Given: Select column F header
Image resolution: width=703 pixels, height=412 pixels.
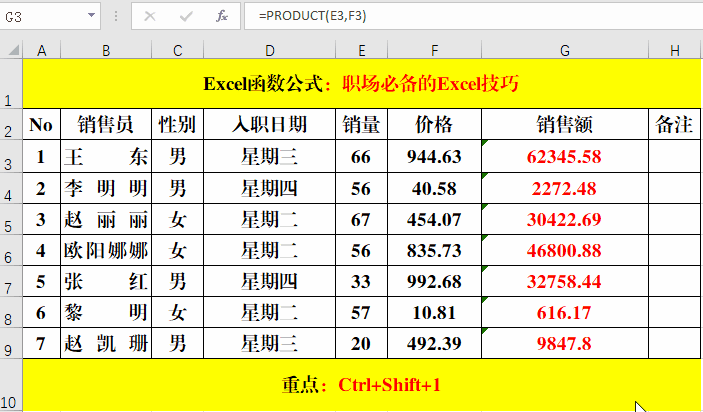Looking at the screenshot, I should click(434, 50).
